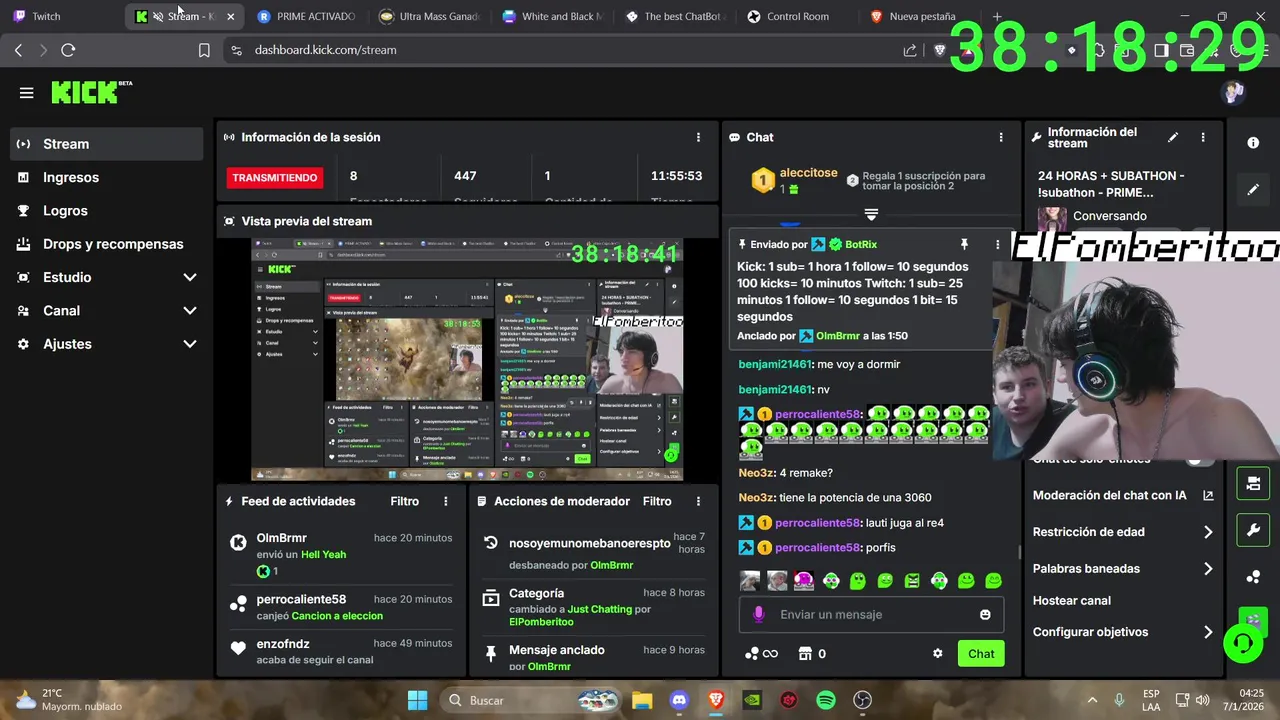Open Spotify from the taskbar
This screenshot has width=1280, height=720.
826,700
